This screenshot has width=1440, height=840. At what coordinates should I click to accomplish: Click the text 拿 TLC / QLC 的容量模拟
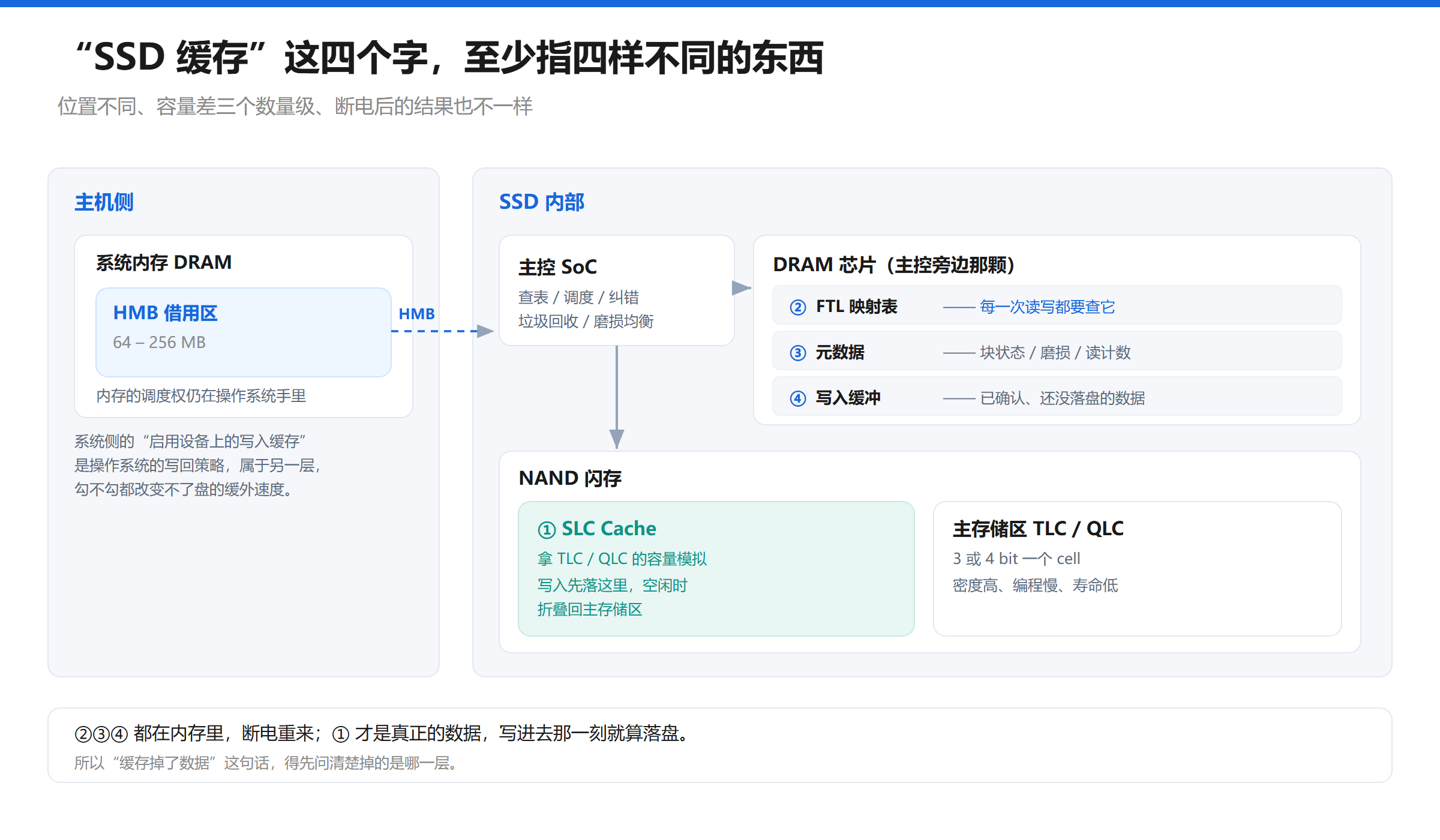[622, 559]
